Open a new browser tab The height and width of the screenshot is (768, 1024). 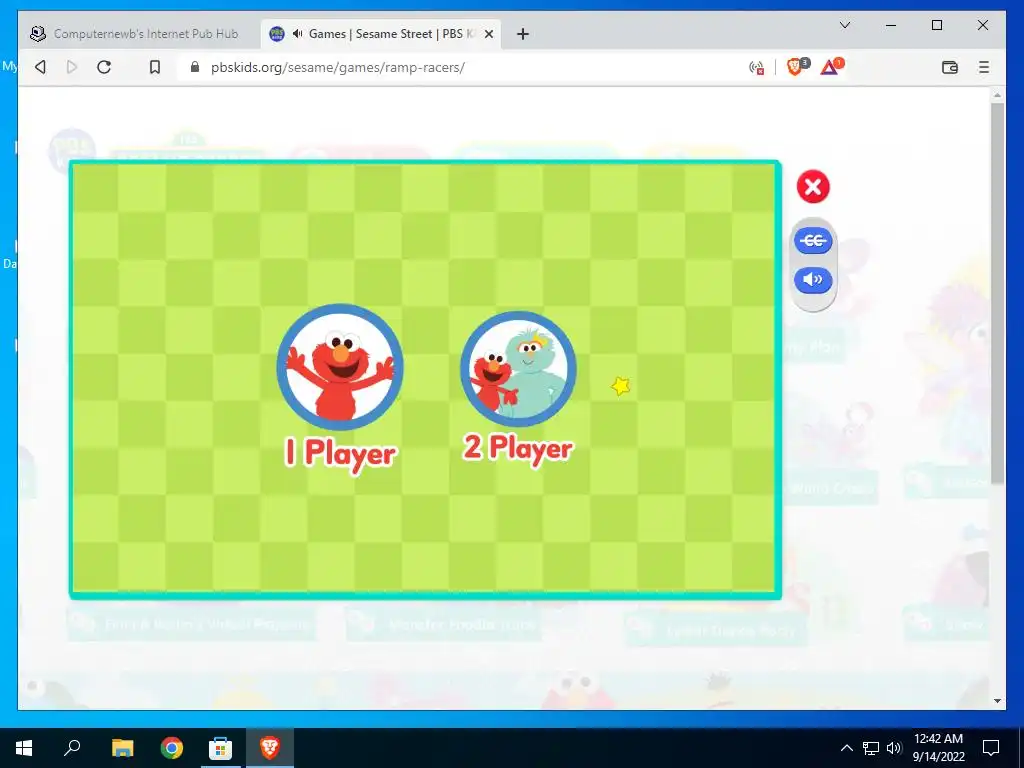[x=522, y=34]
